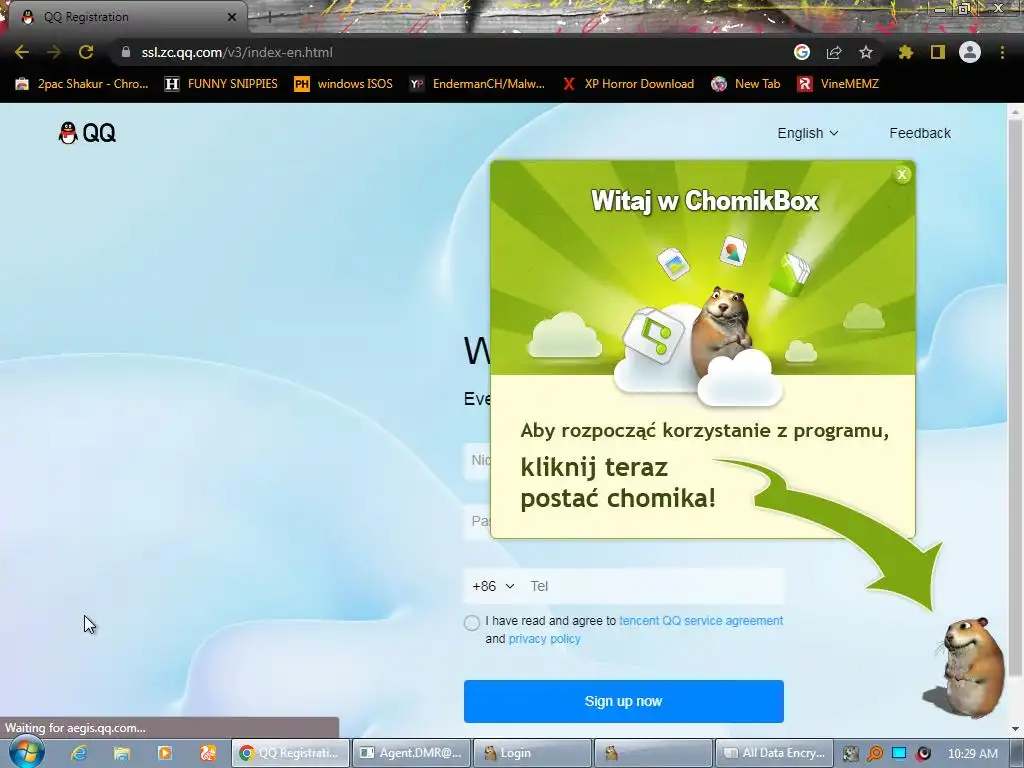Image resolution: width=1024 pixels, height=768 pixels.
Task: Open the Chrome extensions puzzle icon
Action: (906, 52)
